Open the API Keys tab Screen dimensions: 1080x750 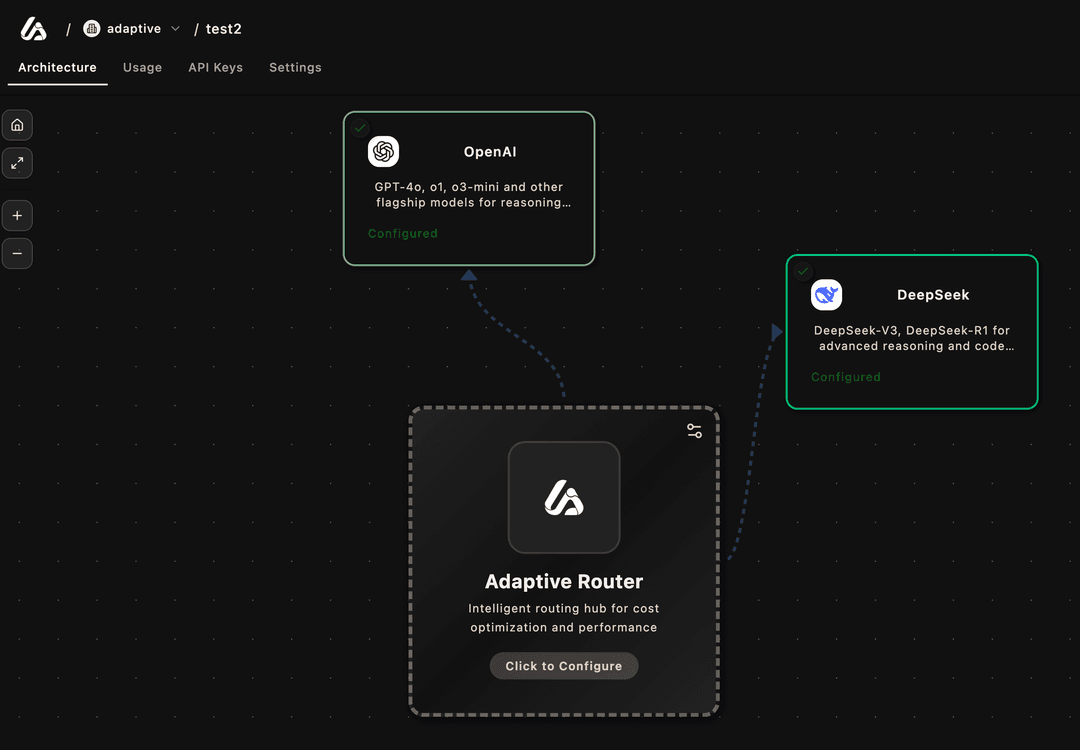(215, 67)
